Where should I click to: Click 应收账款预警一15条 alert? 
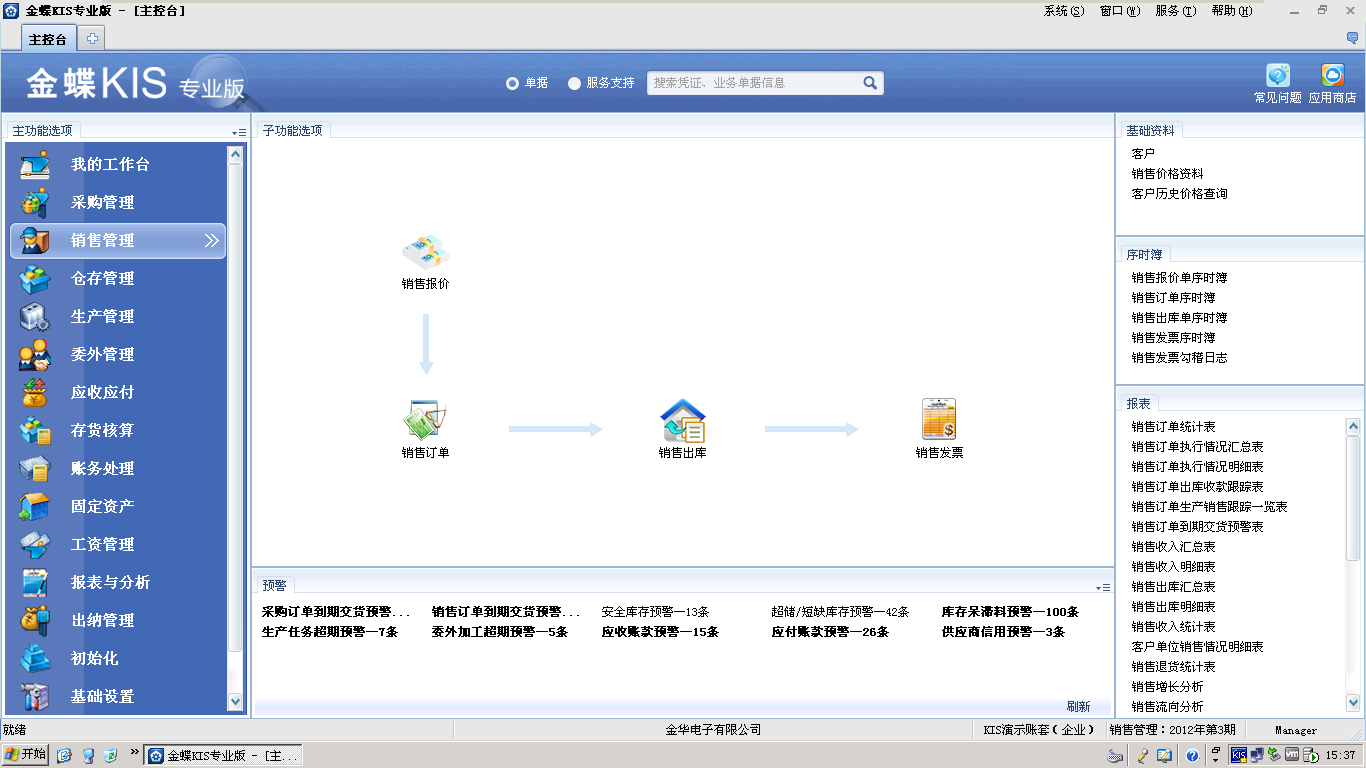(x=660, y=632)
